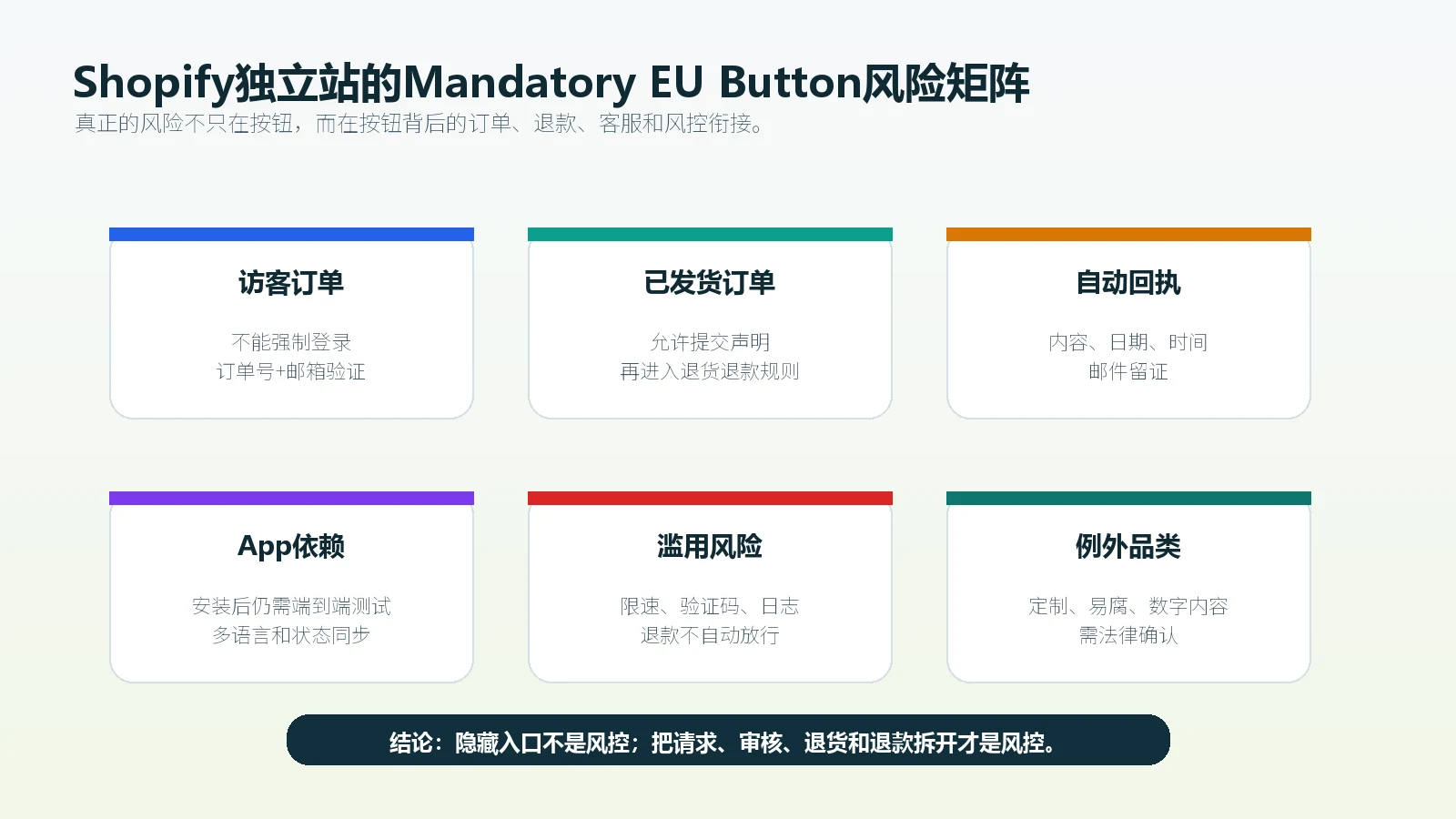Click the line '邮件留证'
This screenshot has height=819, width=1456.
[1128, 371]
